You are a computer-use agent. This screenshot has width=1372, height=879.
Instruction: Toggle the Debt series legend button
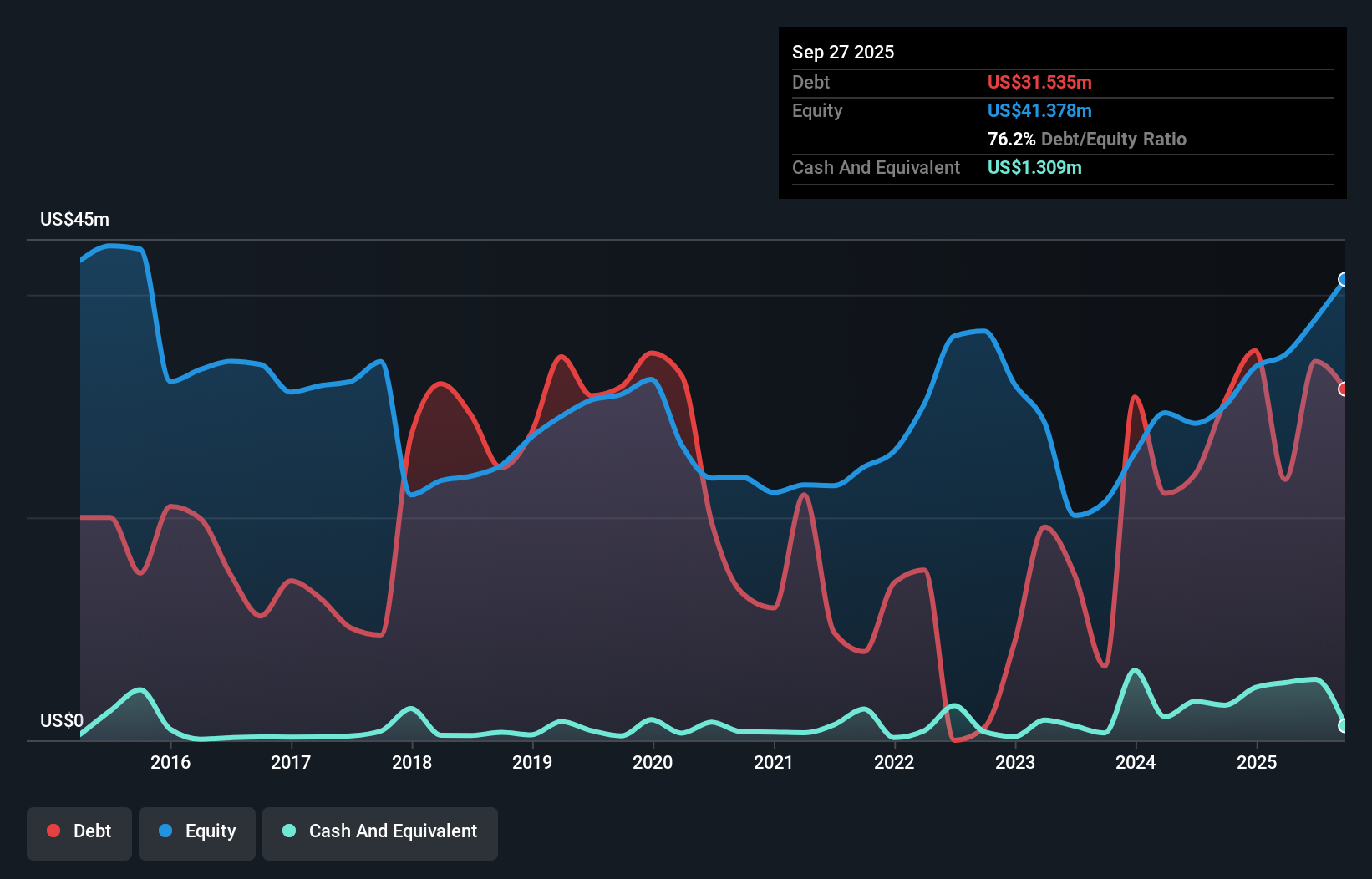pyautogui.click(x=79, y=833)
